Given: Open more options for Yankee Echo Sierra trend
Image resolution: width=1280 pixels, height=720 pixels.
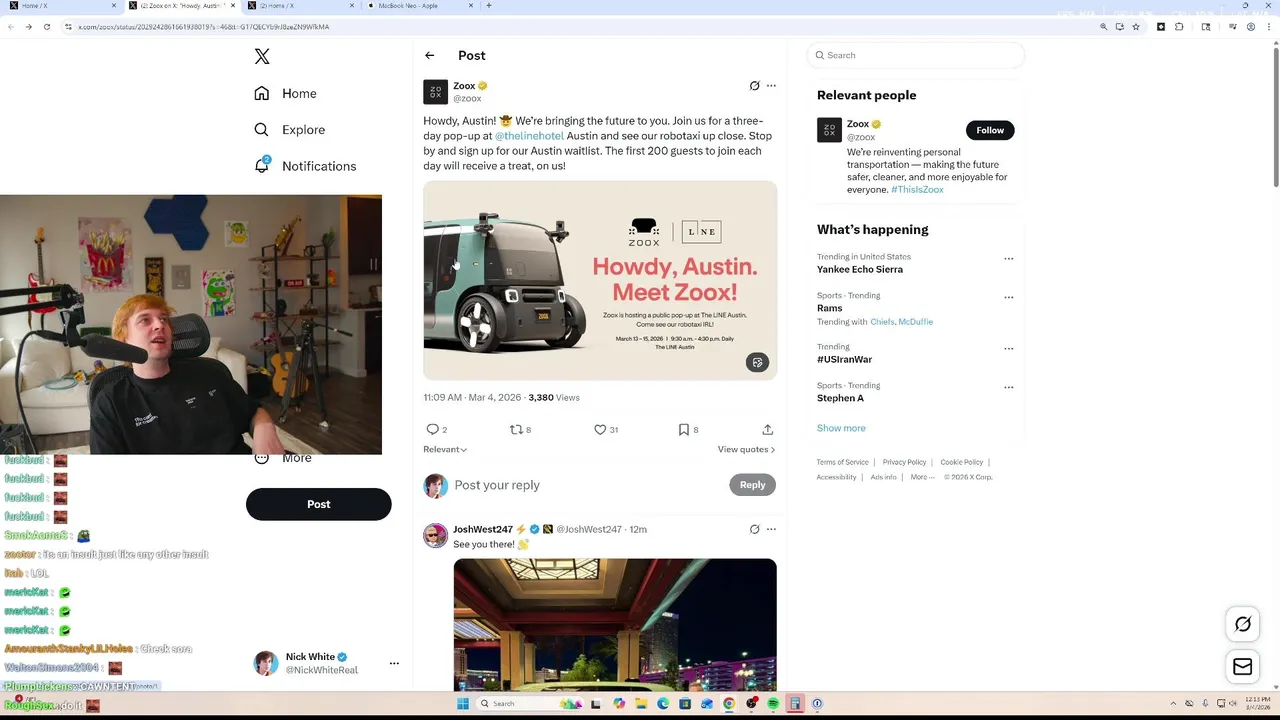Looking at the screenshot, I should (1008, 259).
